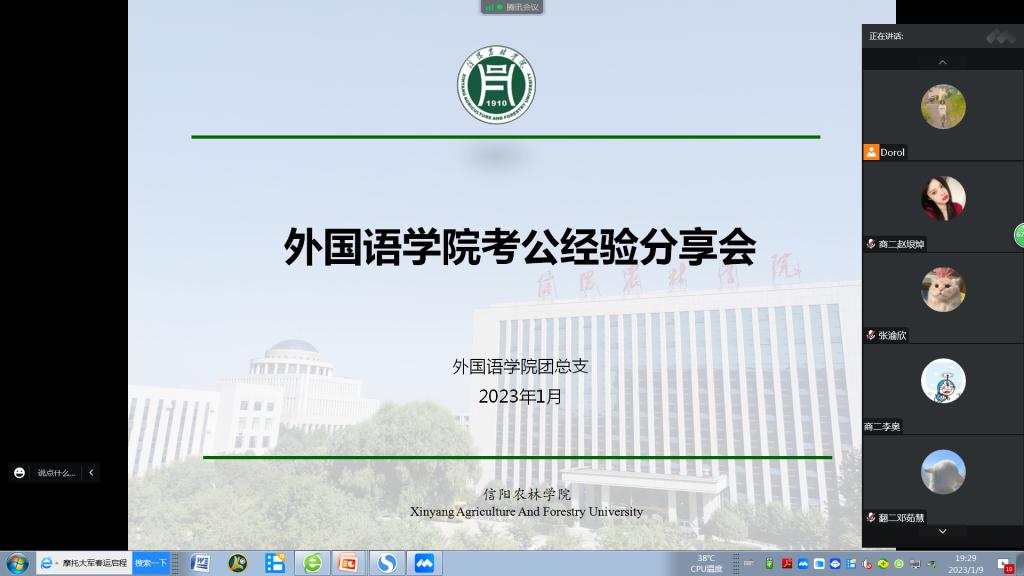Open the Windows Start menu

16,563
